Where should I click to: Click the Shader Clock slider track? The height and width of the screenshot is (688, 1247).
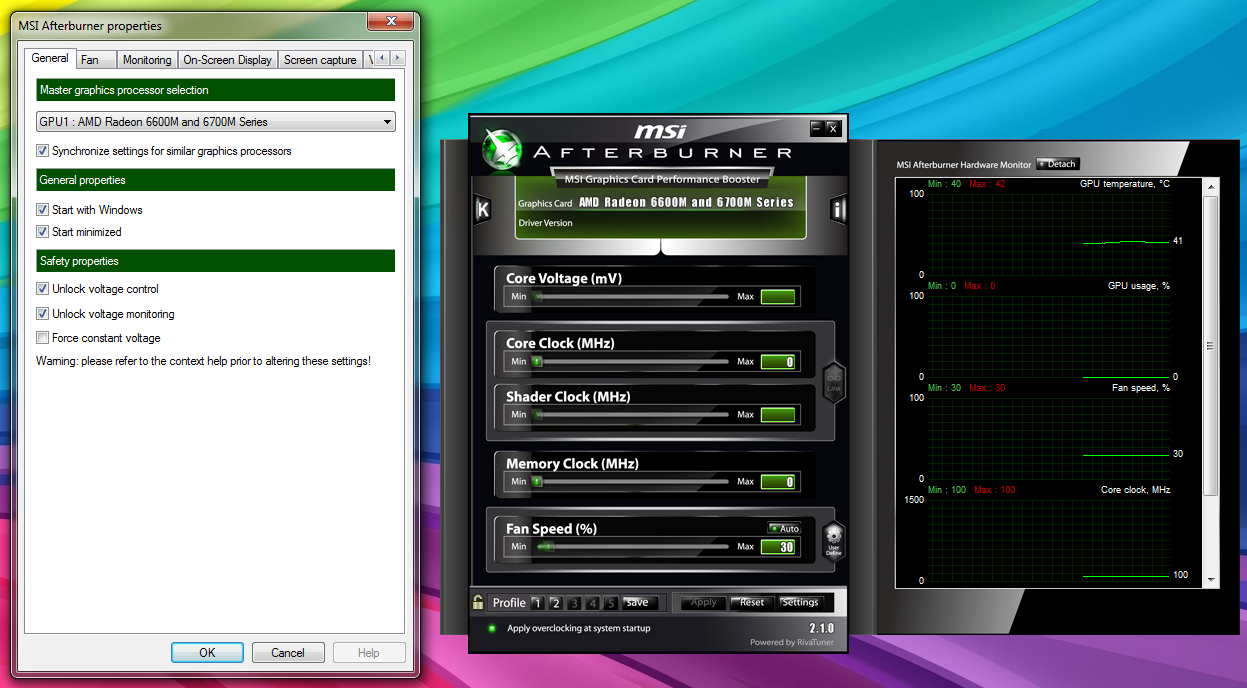pos(631,415)
